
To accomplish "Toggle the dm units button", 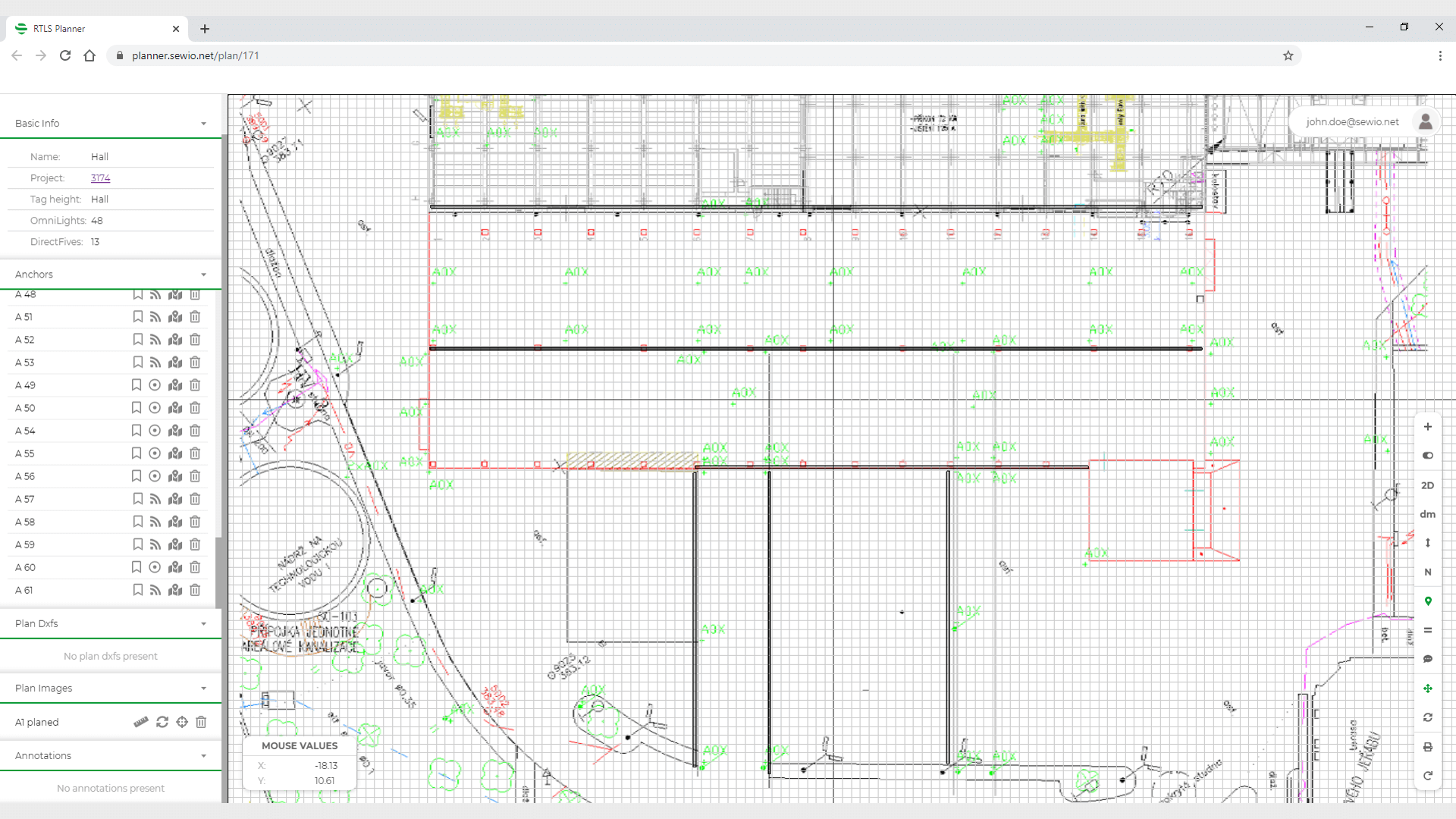I will click(x=1427, y=514).
